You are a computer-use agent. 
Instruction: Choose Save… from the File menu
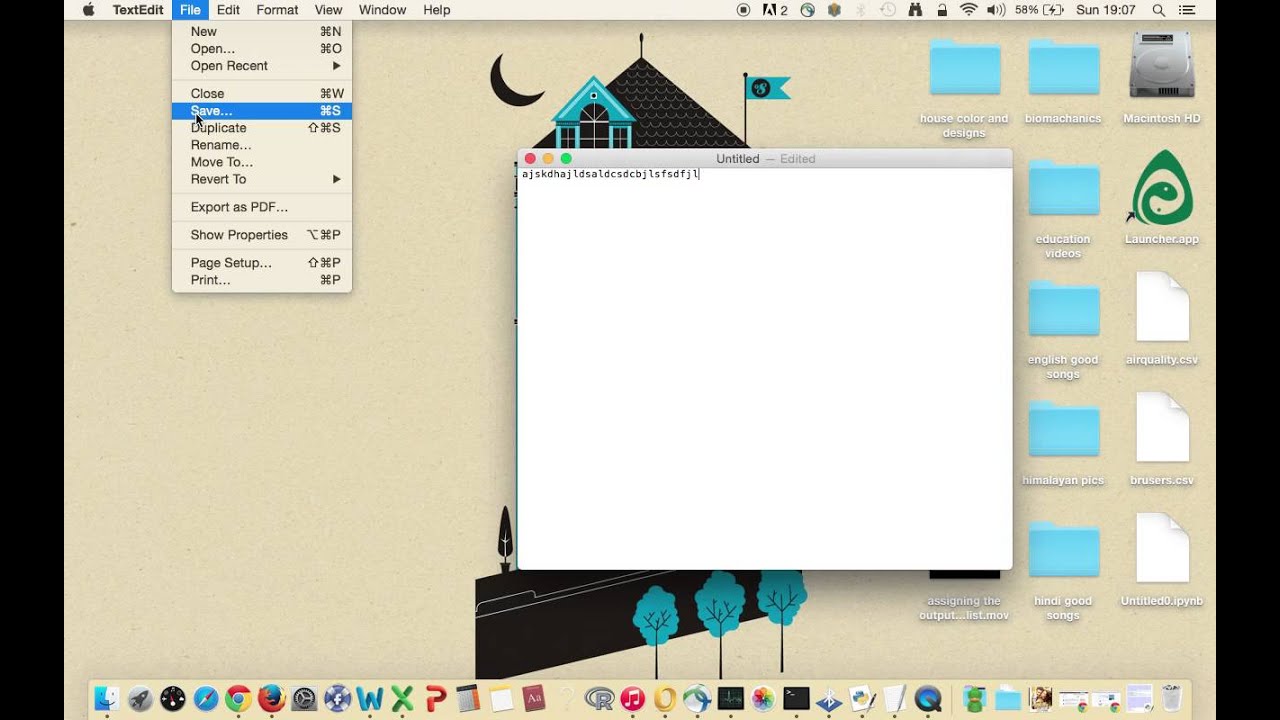pyautogui.click(x=262, y=111)
